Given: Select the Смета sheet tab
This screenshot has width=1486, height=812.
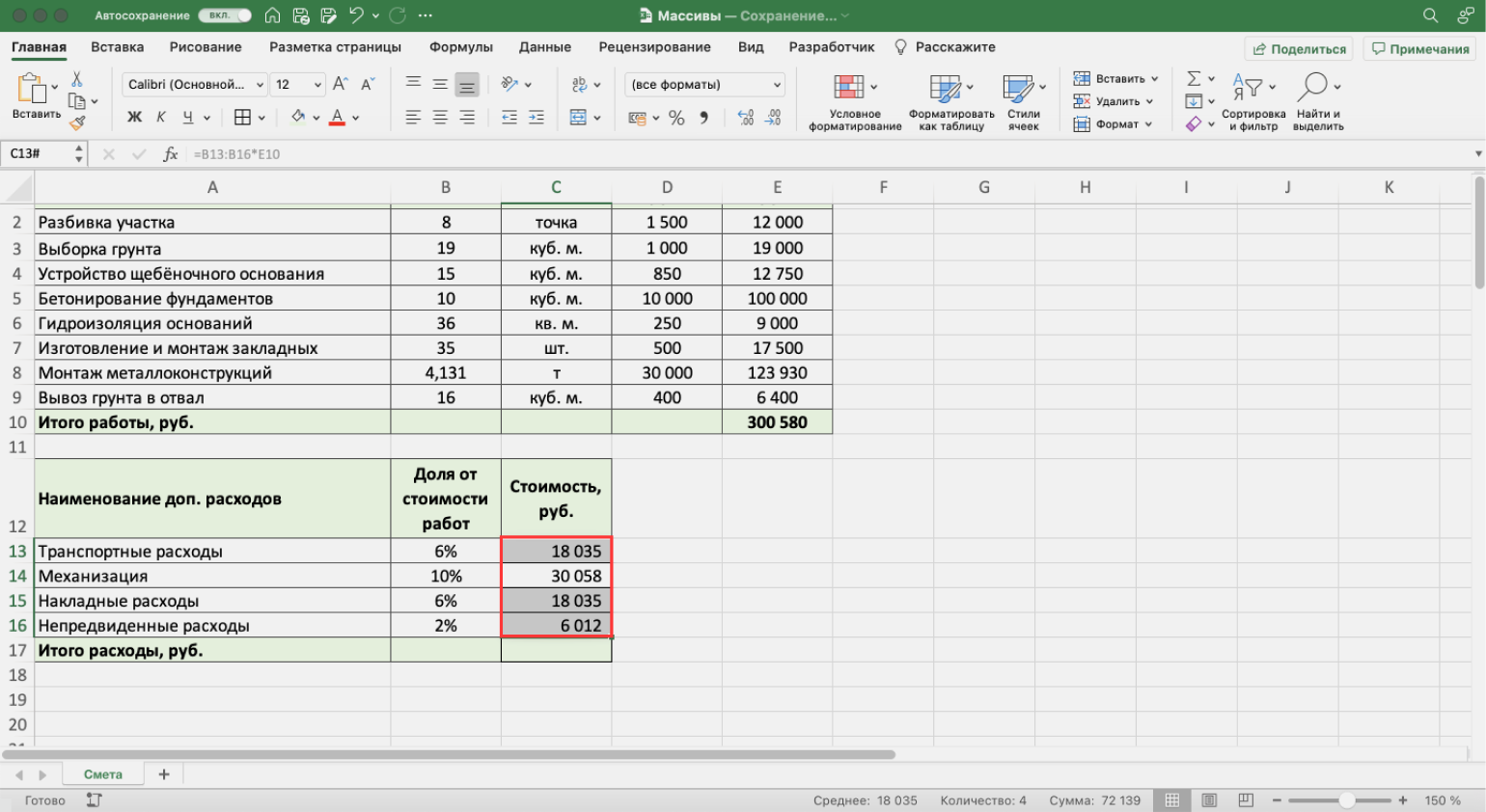Looking at the screenshot, I should point(103,774).
